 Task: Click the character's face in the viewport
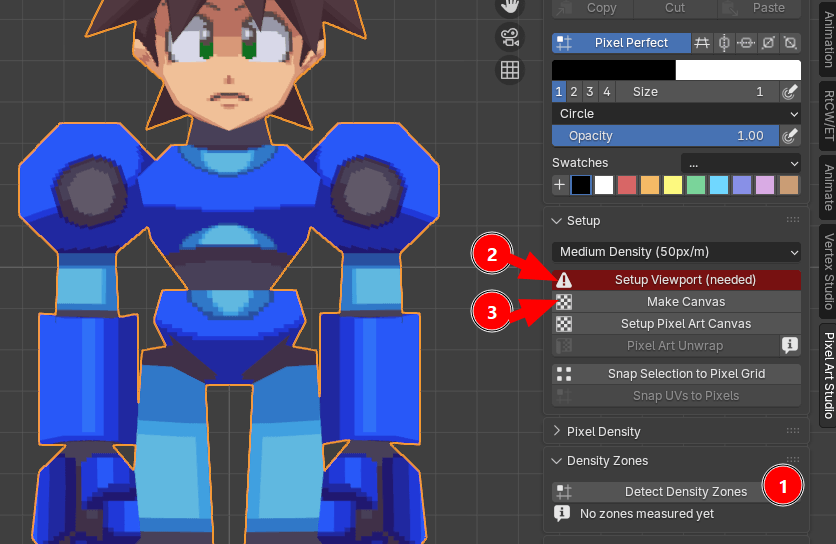tap(229, 69)
